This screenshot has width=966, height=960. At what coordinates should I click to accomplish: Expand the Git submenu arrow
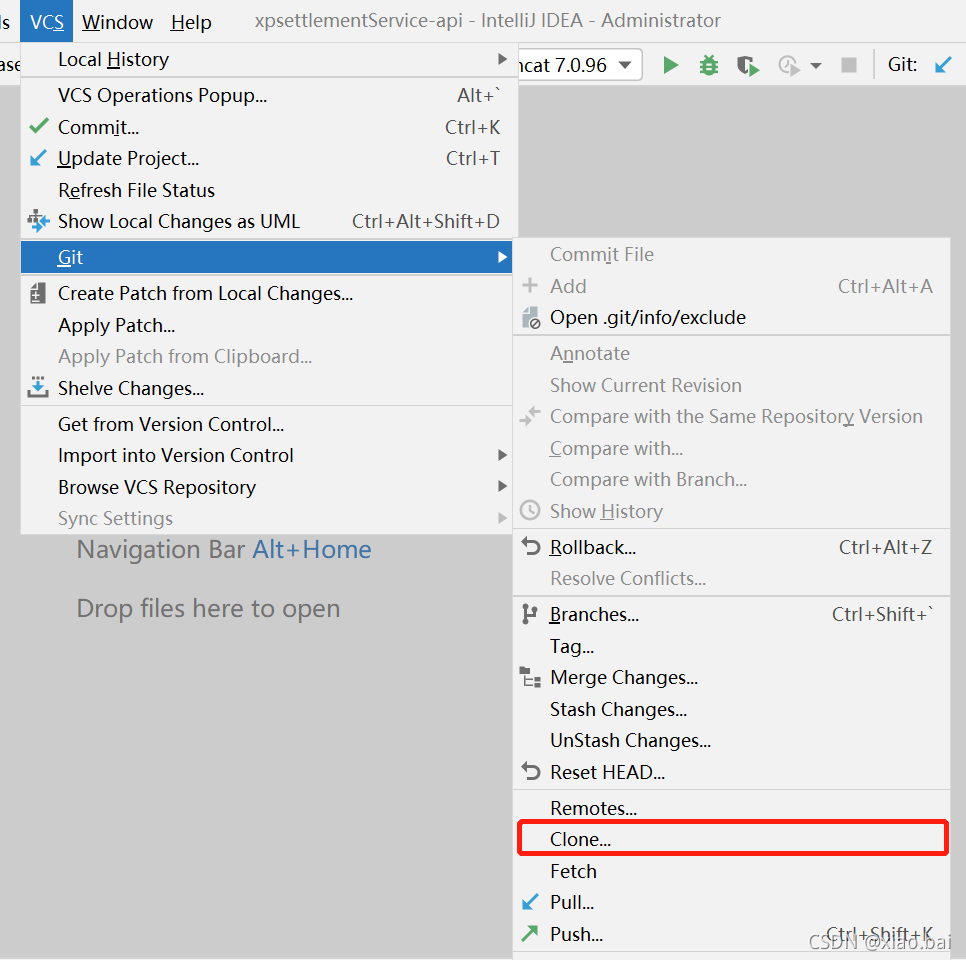502,257
